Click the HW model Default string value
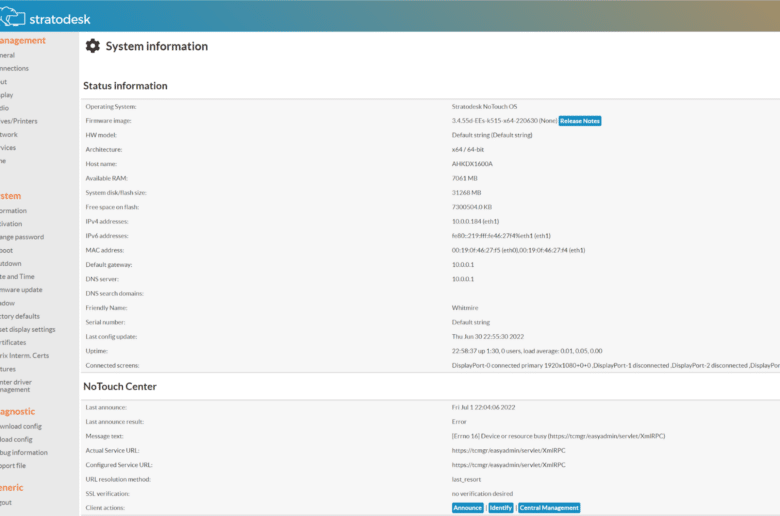Image resolution: width=780 pixels, height=516 pixels. coord(492,135)
